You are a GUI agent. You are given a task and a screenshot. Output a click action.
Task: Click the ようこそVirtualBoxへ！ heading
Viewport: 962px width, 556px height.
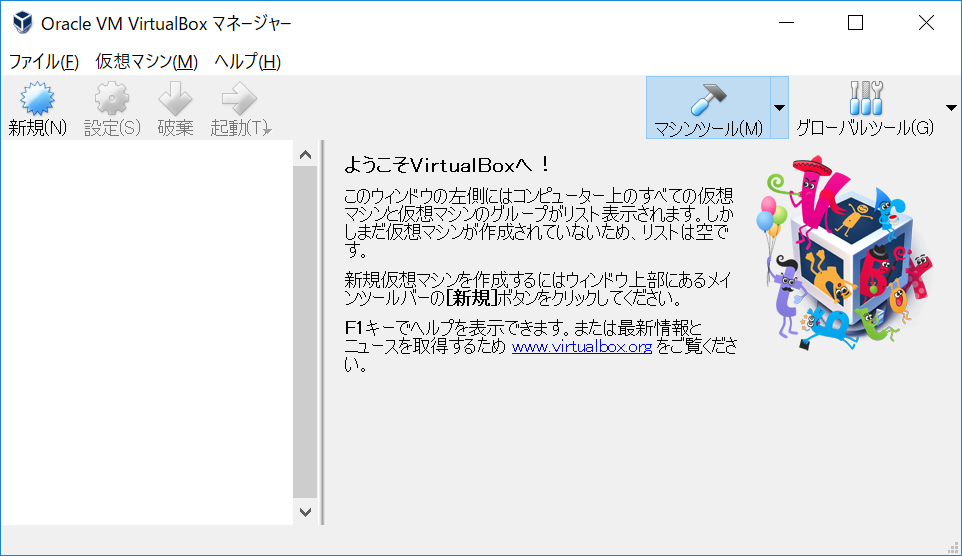coord(447,165)
